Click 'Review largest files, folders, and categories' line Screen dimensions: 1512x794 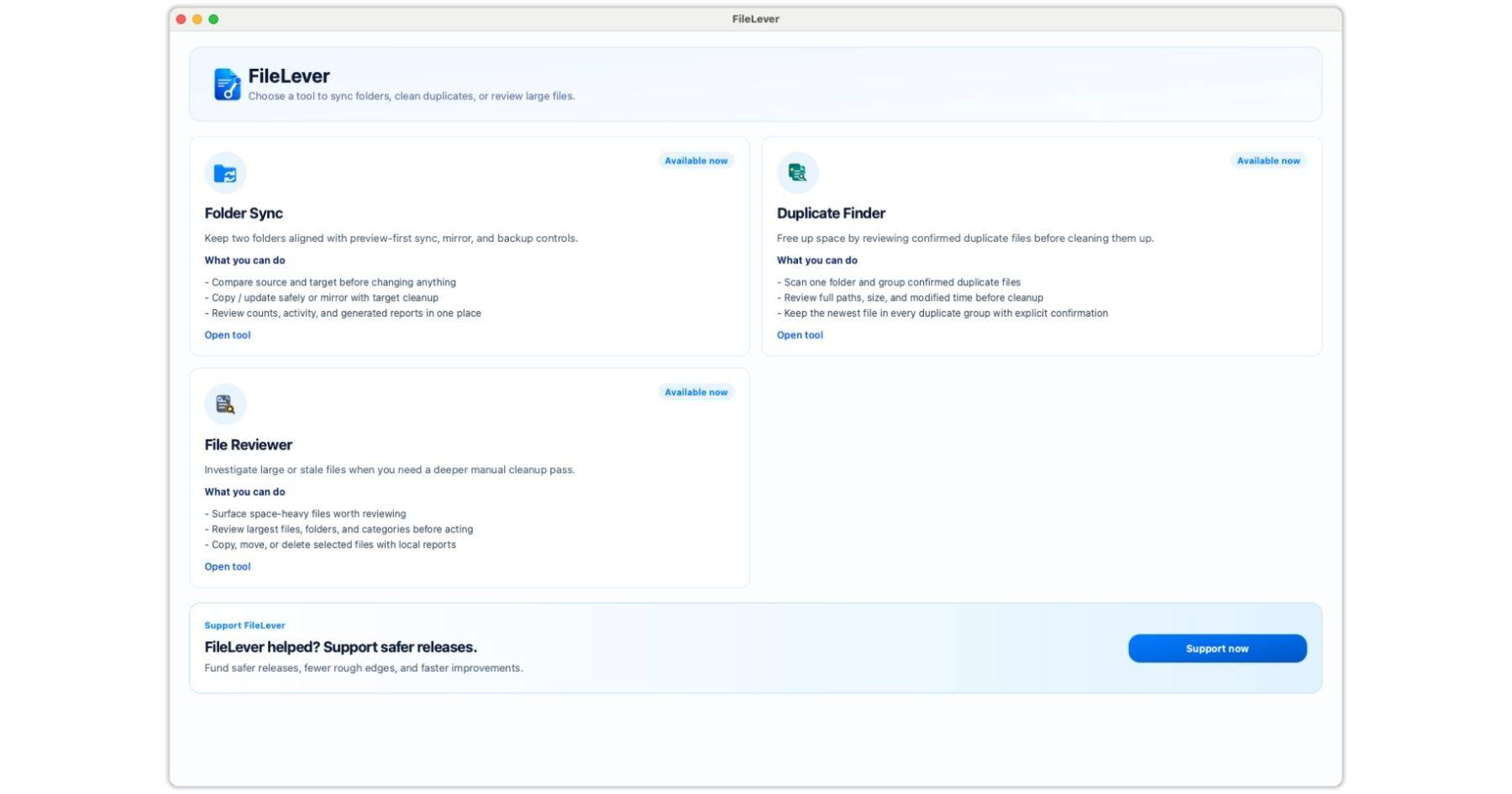[339, 530]
